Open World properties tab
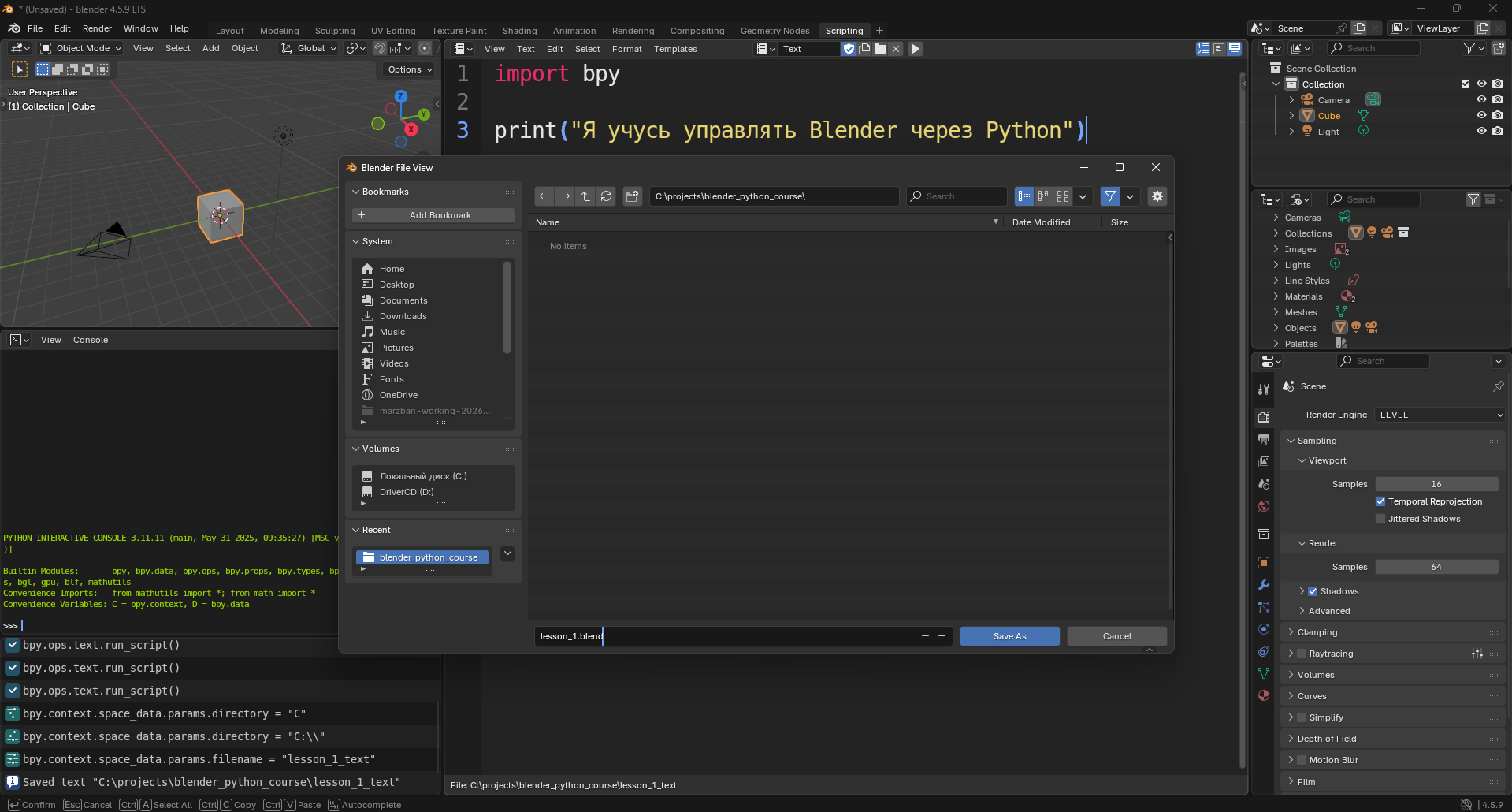The width and height of the screenshot is (1512, 812). pos(1264,506)
